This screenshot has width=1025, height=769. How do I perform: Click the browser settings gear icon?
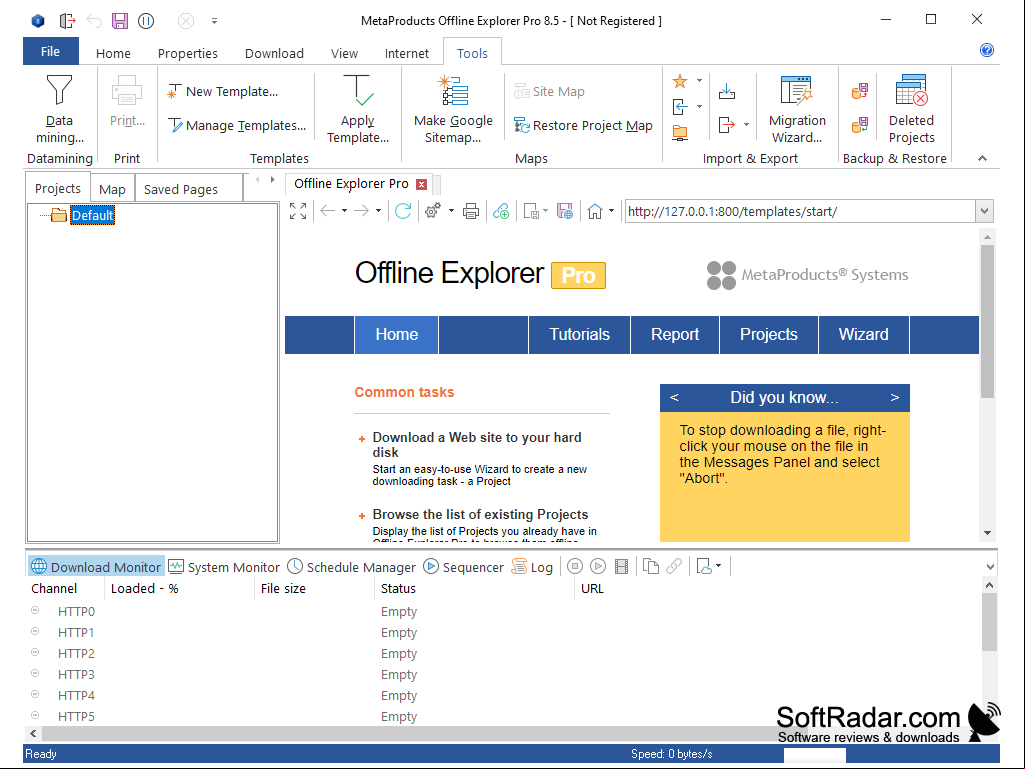click(x=432, y=211)
